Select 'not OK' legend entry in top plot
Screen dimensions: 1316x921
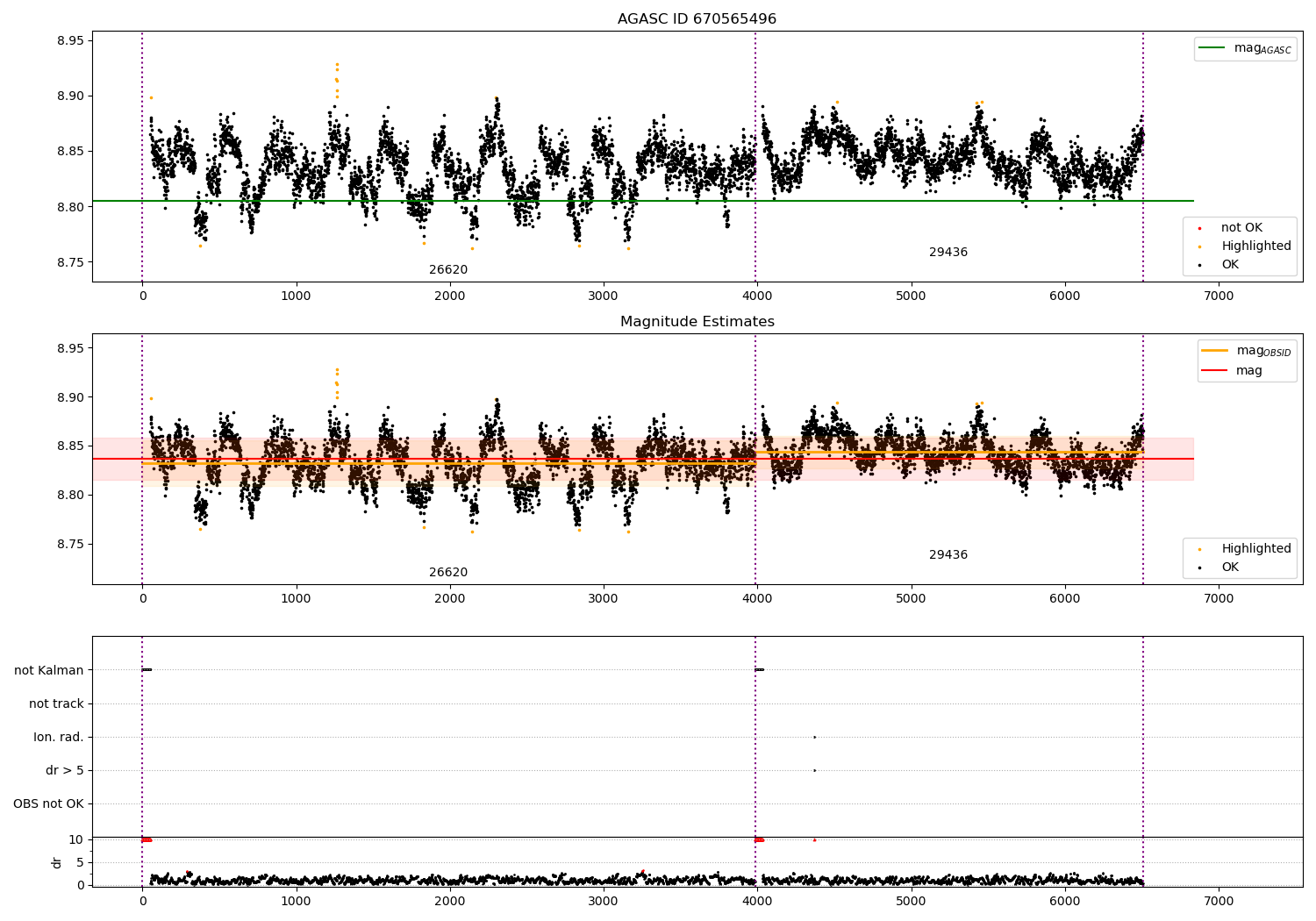(1241, 227)
